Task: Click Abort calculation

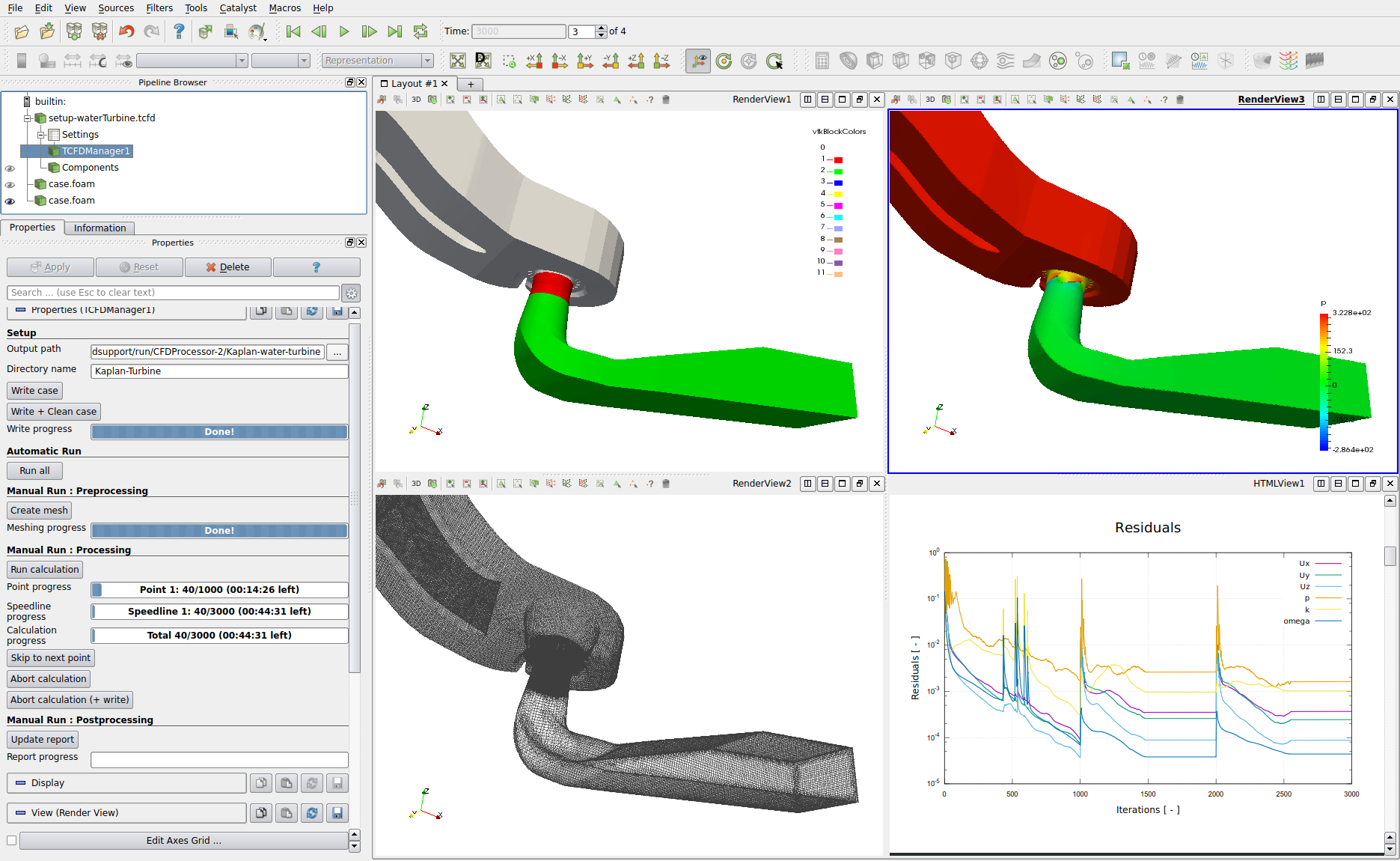Action: tap(48, 678)
